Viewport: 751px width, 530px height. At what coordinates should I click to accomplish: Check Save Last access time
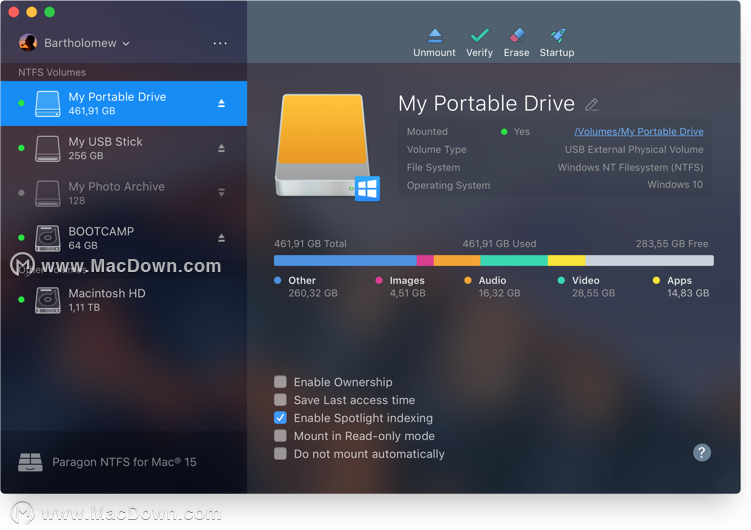coord(280,400)
